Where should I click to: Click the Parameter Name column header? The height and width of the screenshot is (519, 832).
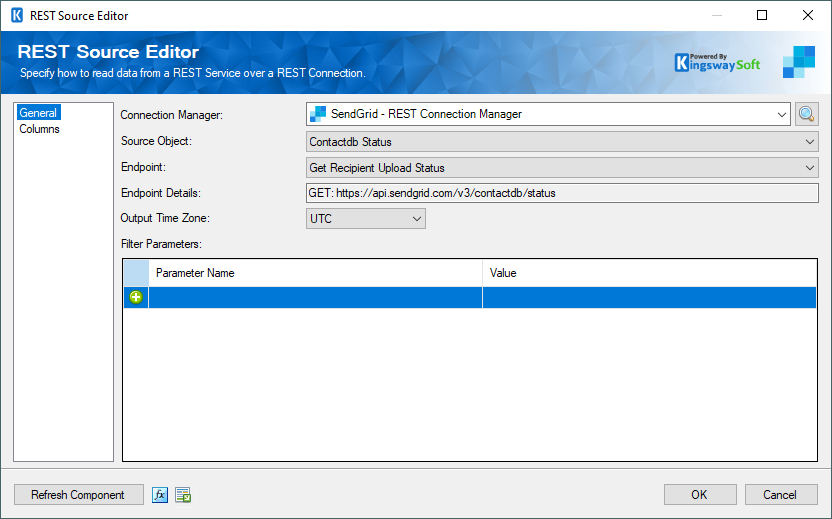(315, 273)
